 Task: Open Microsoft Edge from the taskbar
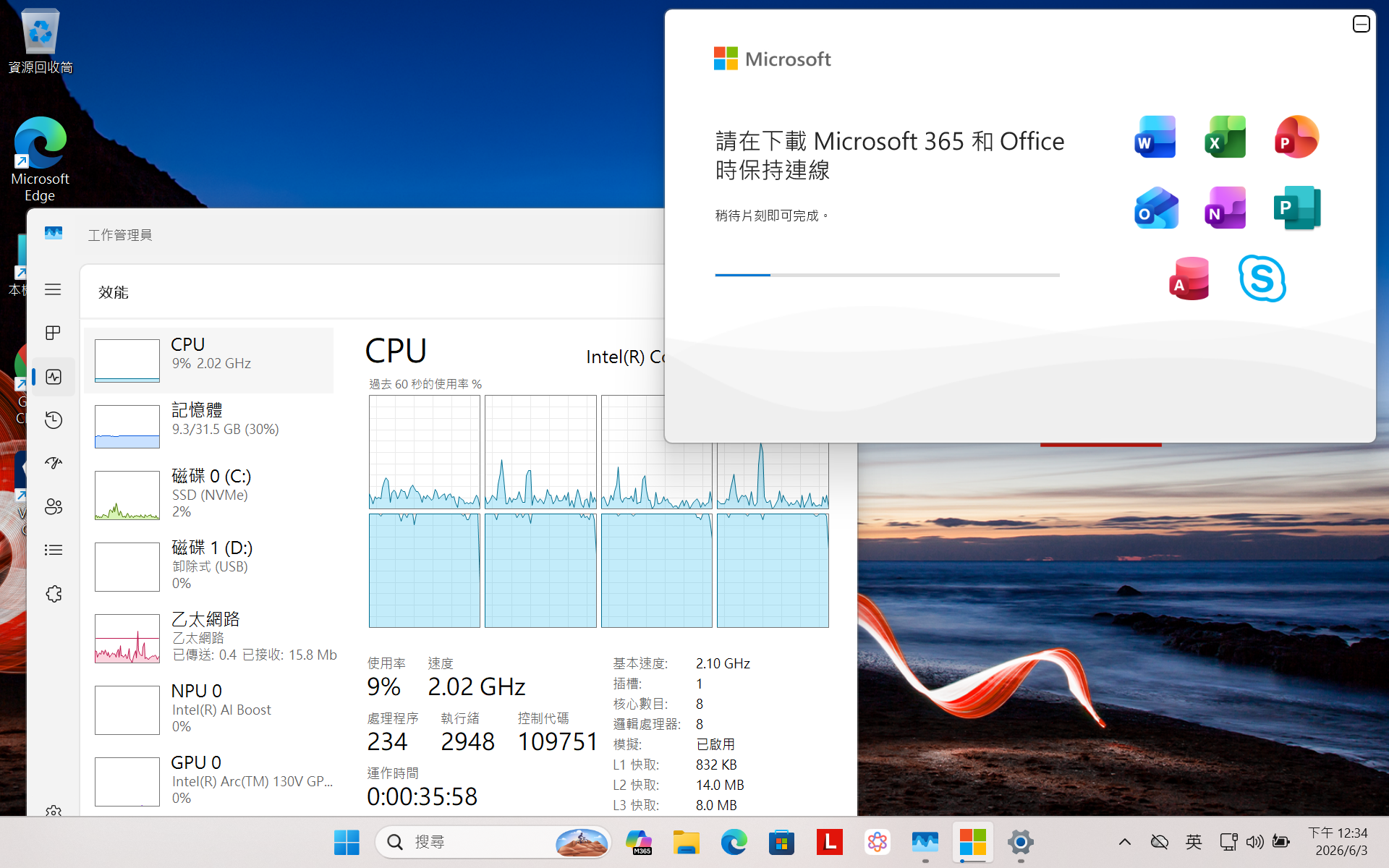pyautogui.click(x=734, y=842)
